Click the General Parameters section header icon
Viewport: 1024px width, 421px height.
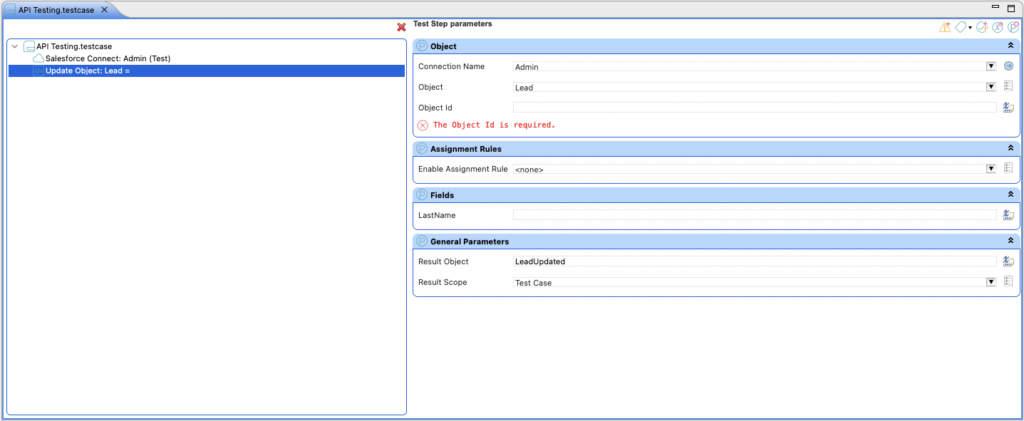click(422, 241)
